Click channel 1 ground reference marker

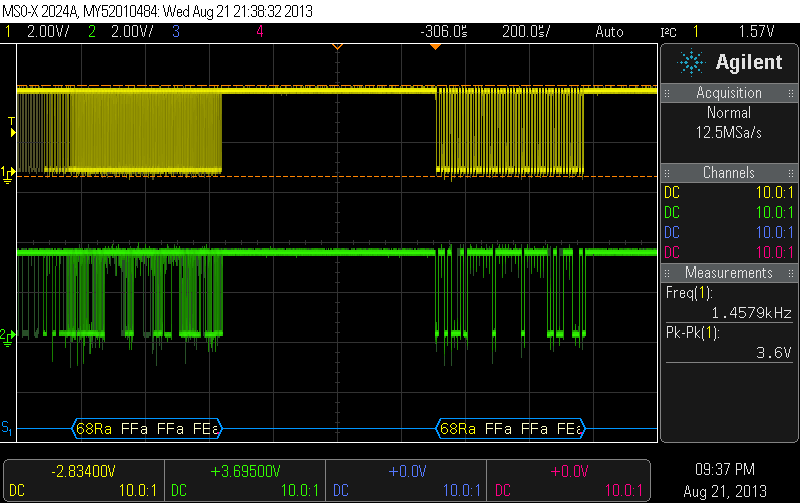point(8,175)
